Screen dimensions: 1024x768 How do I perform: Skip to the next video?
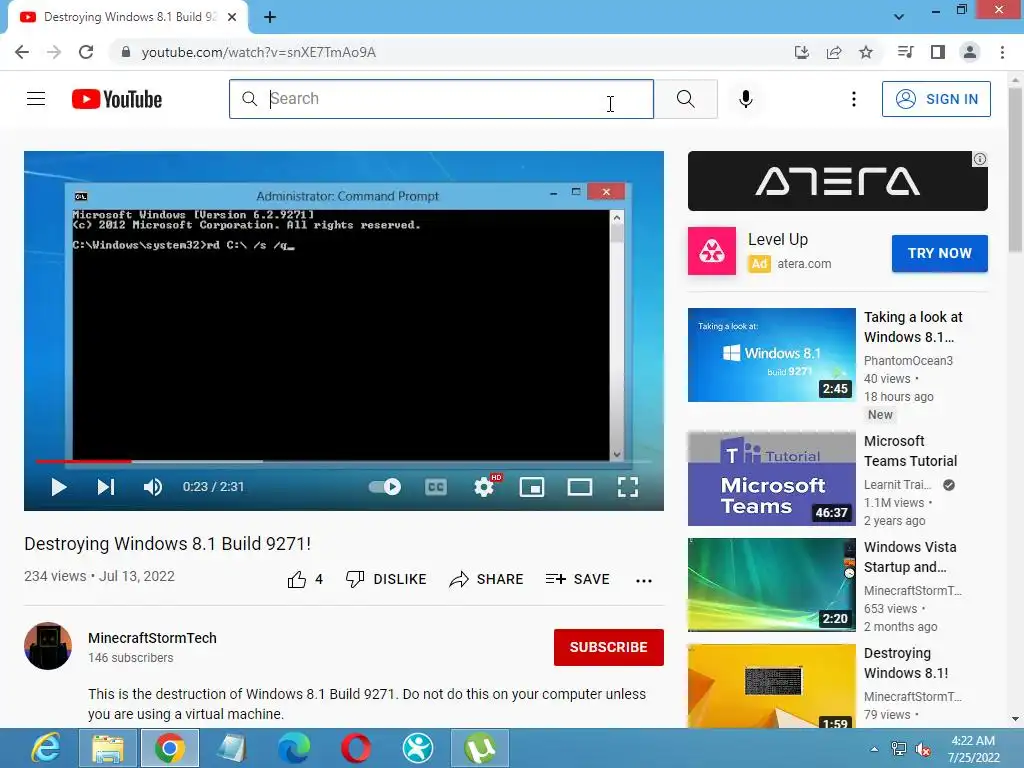[x=106, y=487]
